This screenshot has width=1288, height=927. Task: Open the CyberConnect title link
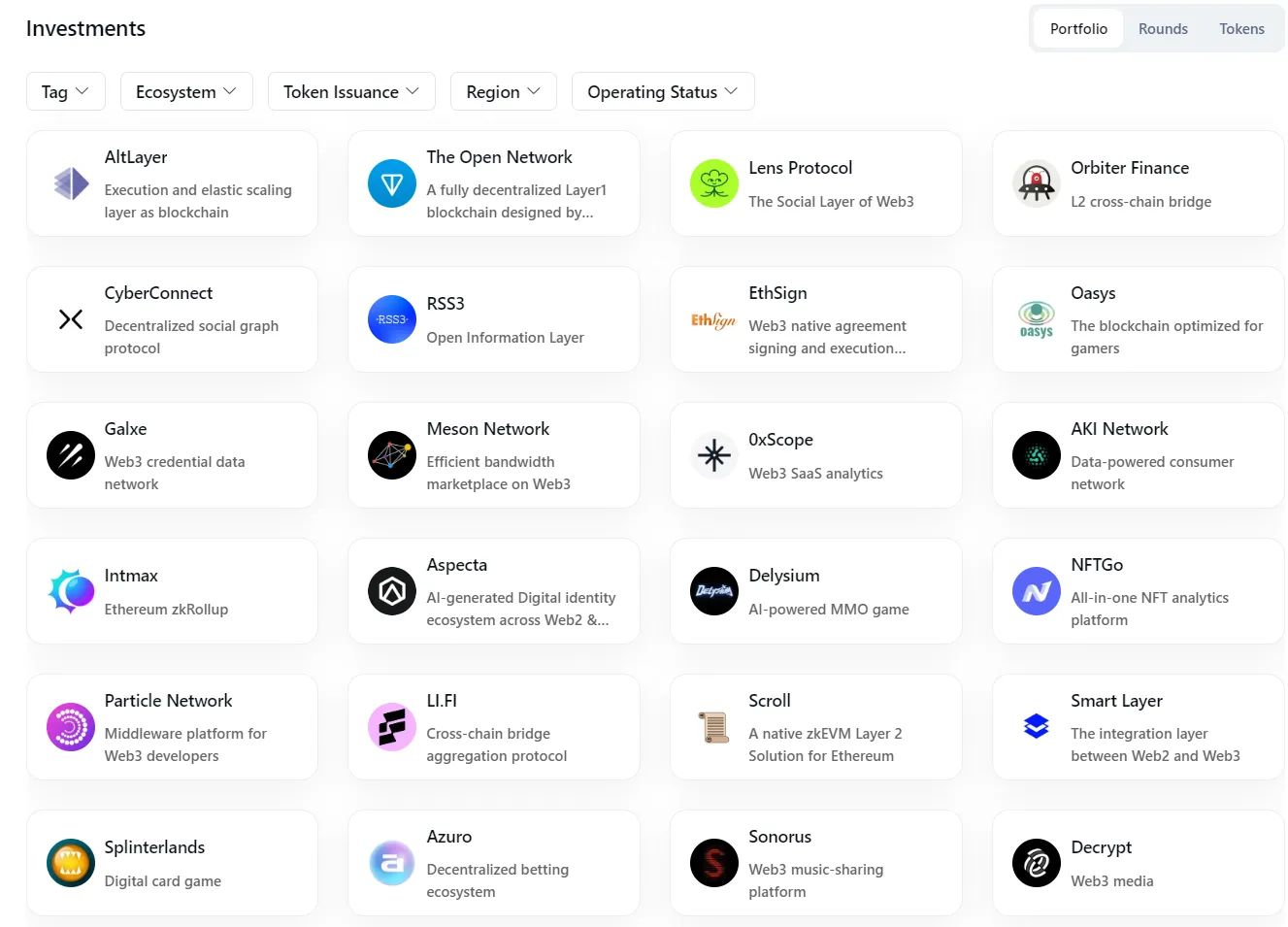(158, 293)
